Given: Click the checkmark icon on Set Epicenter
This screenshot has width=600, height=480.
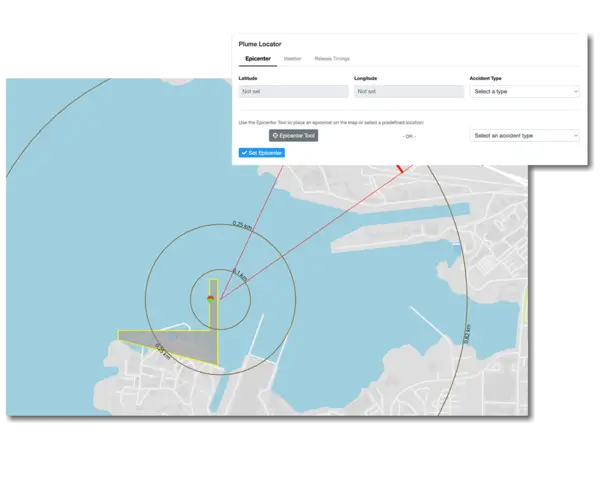Looking at the screenshot, I should [x=245, y=153].
